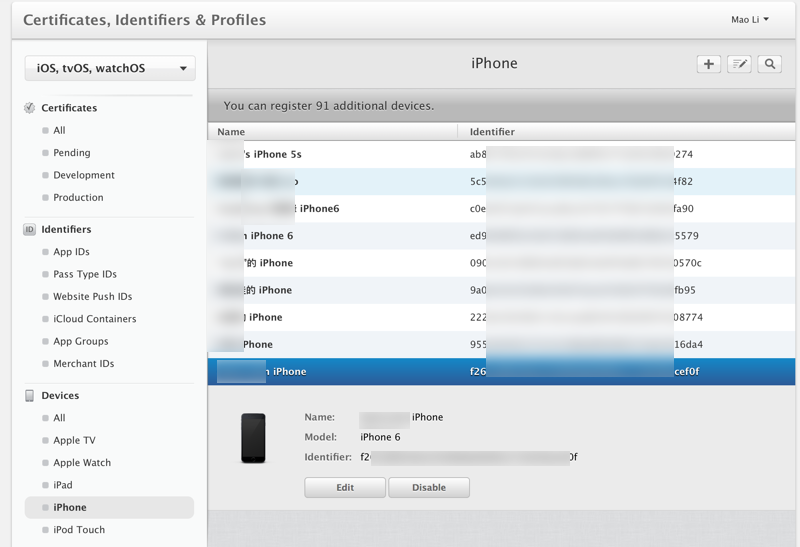Click the Identifiers ID icon
Viewport: 800px width, 547px height.
click(x=30, y=230)
